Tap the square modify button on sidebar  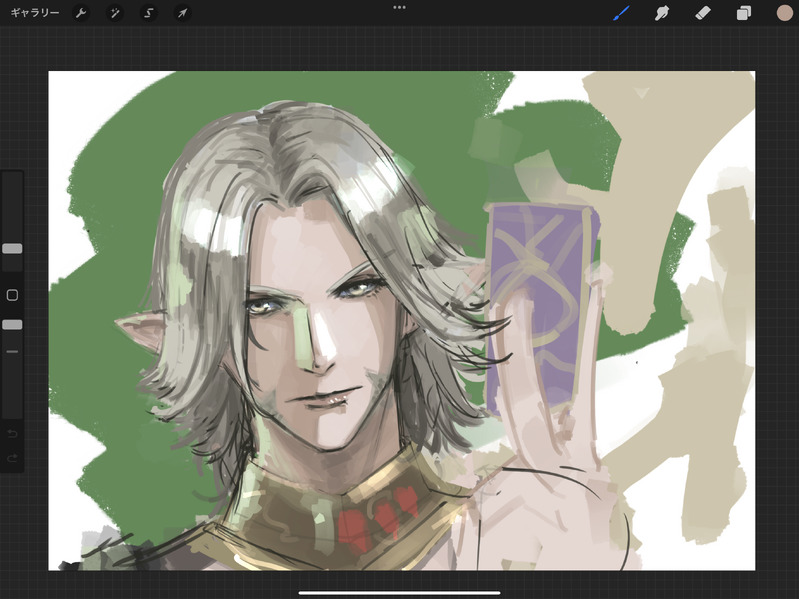pyautogui.click(x=12, y=295)
